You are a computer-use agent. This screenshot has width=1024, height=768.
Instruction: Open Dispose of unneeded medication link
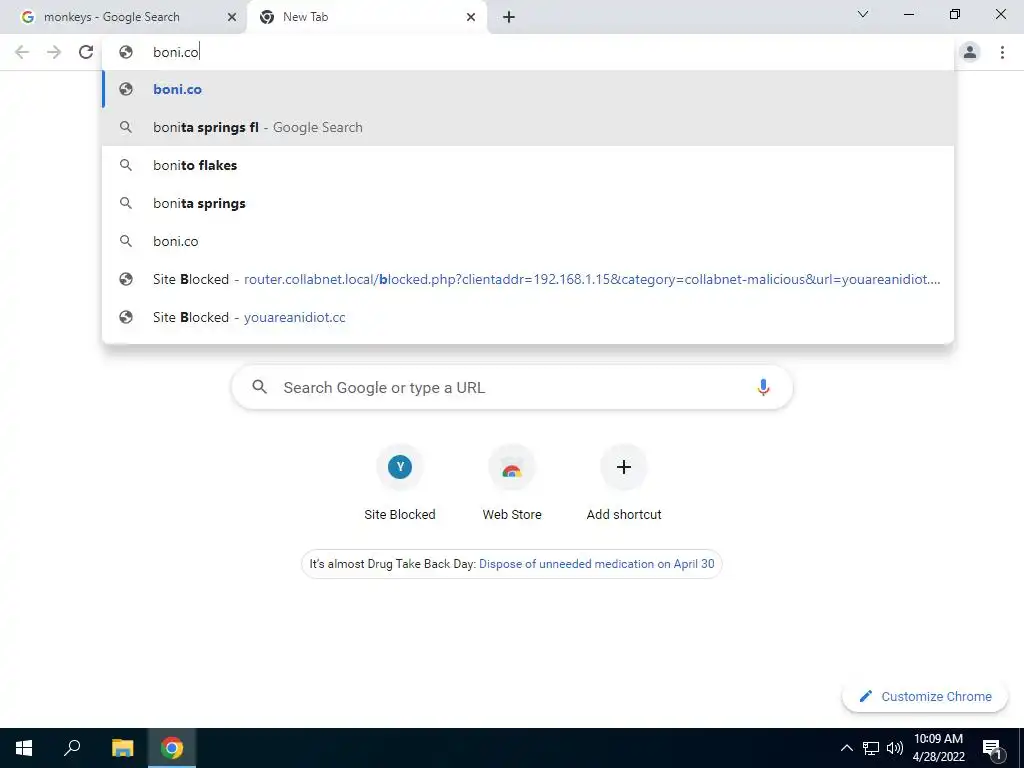pyautogui.click(x=597, y=564)
